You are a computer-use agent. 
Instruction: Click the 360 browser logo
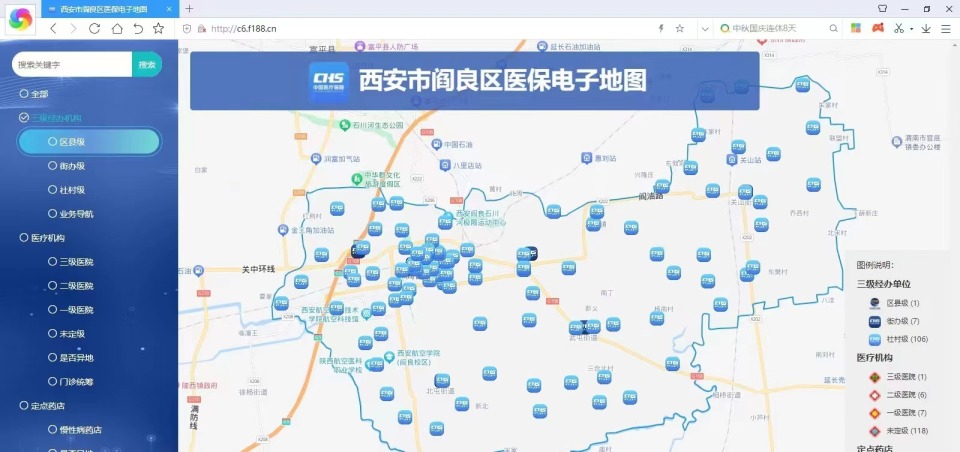(x=21, y=18)
